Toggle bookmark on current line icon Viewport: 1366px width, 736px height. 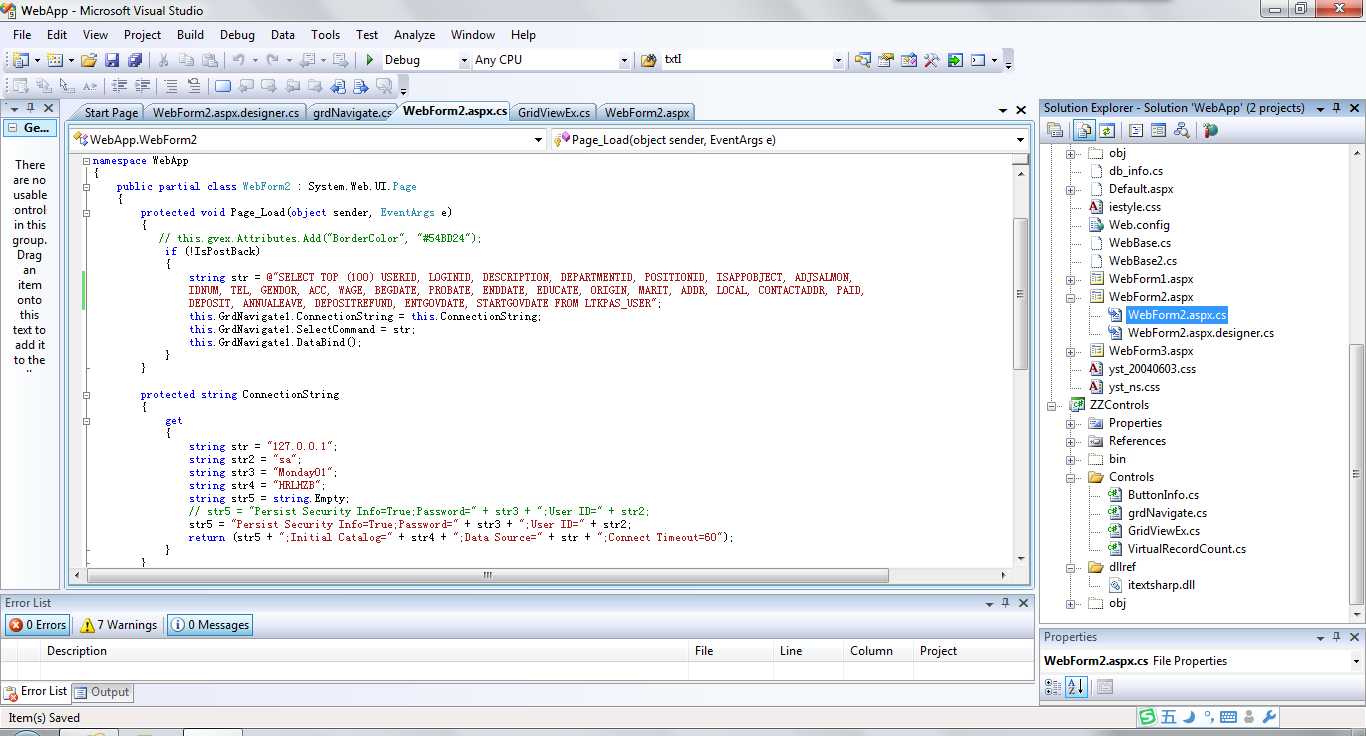click(222, 86)
